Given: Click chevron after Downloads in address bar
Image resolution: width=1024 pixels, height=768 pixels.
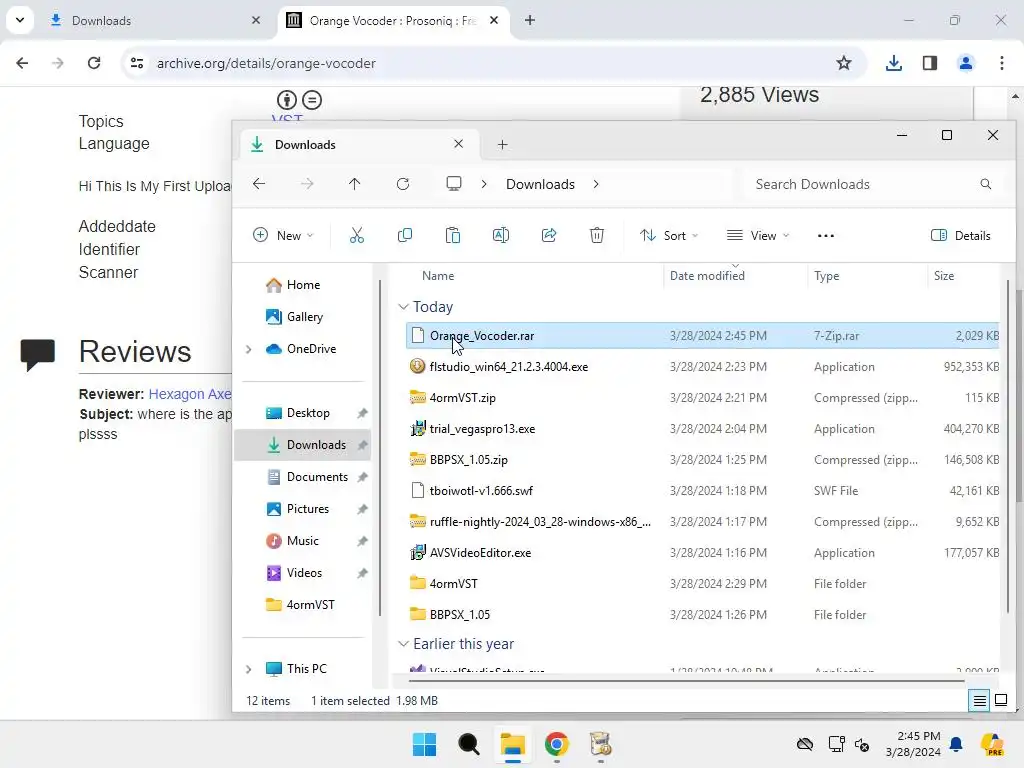Looking at the screenshot, I should (596, 184).
